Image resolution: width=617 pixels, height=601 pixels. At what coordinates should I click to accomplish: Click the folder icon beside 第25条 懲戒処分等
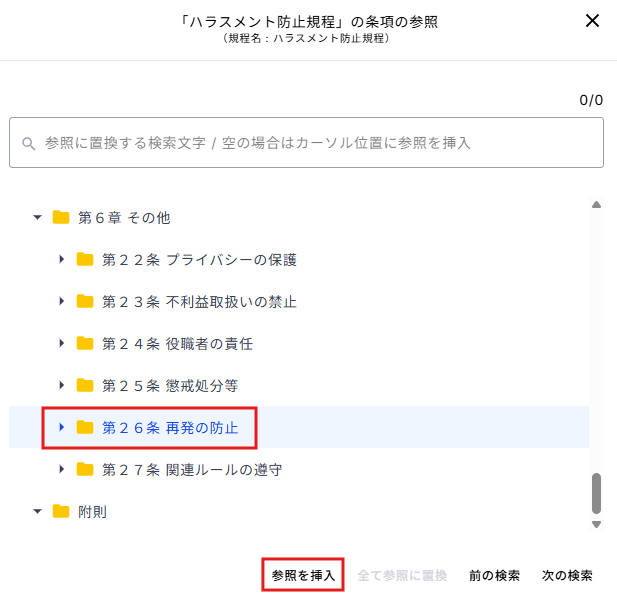pyautogui.click(x=85, y=385)
